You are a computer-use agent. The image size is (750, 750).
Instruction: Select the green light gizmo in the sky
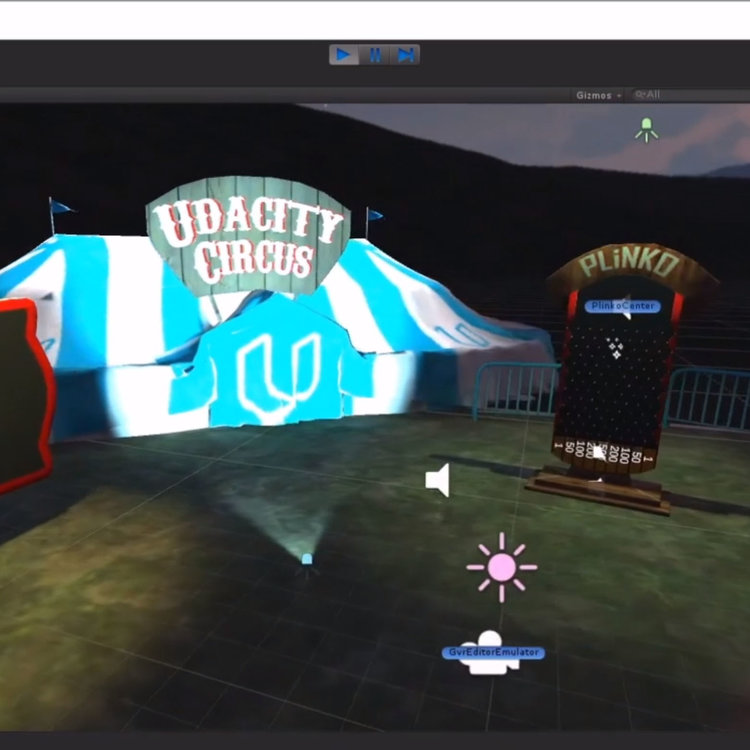(646, 130)
